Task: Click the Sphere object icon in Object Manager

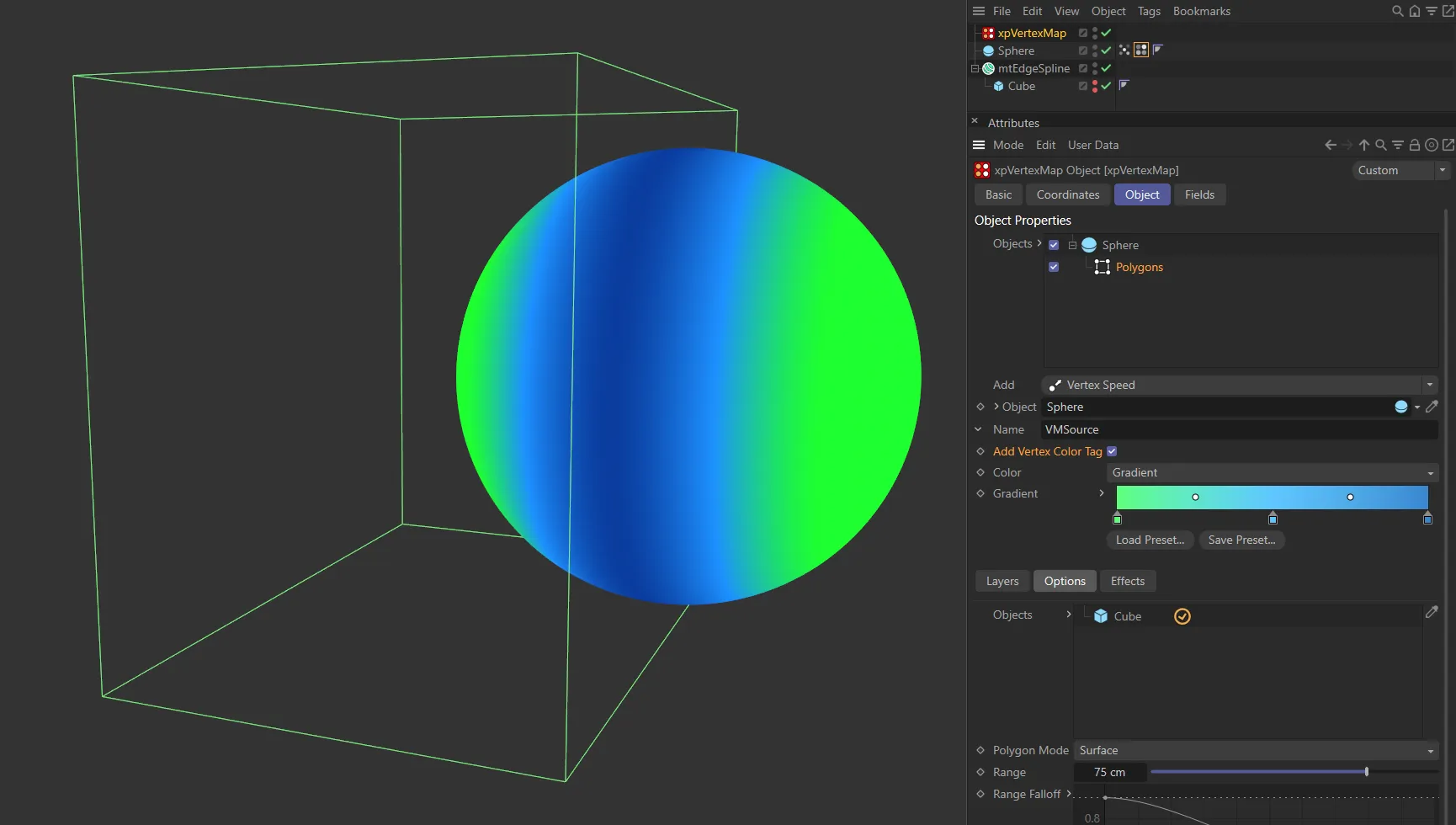Action: point(987,51)
